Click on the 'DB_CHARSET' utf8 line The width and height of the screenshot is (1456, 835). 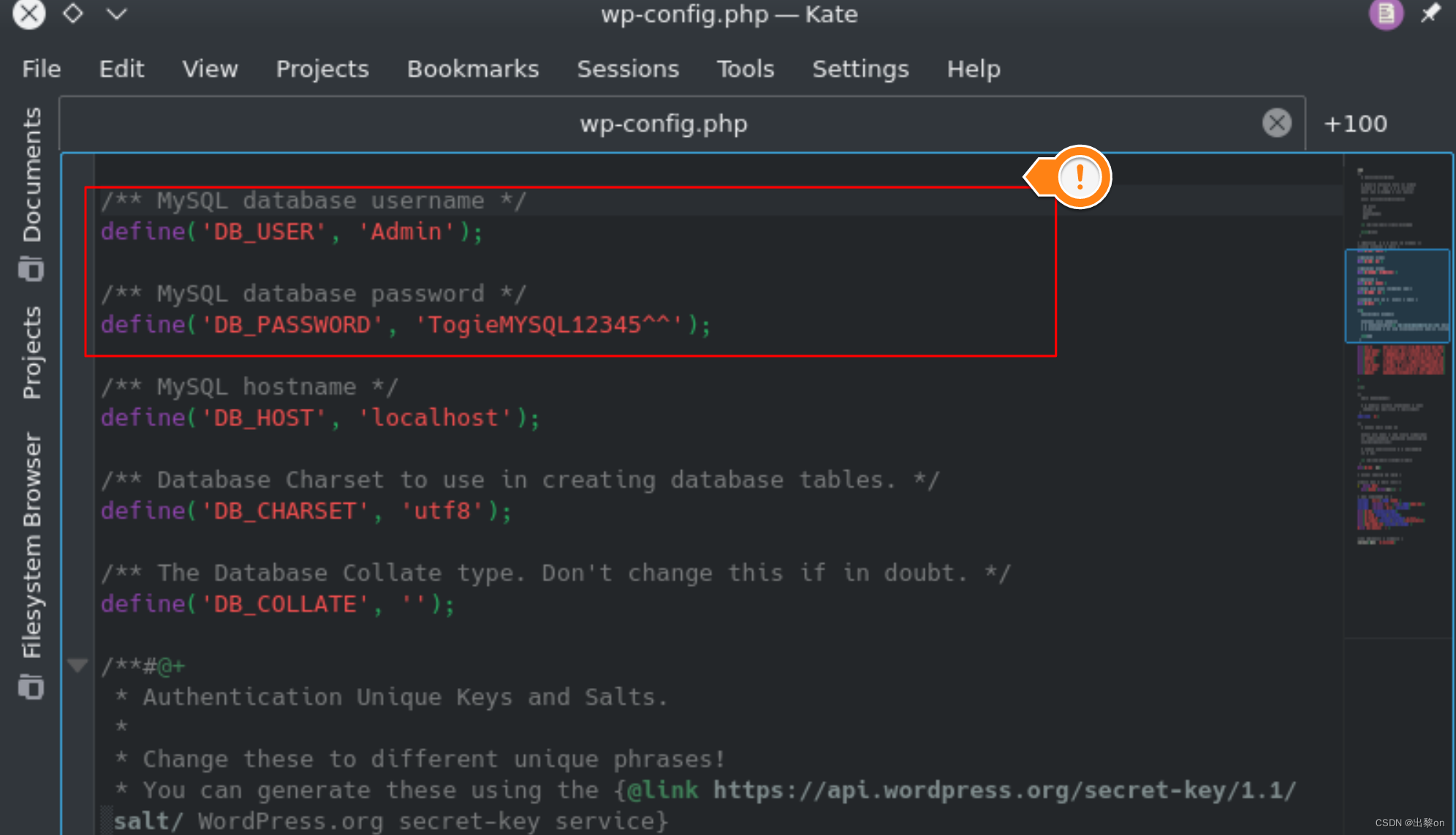(306, 510)
